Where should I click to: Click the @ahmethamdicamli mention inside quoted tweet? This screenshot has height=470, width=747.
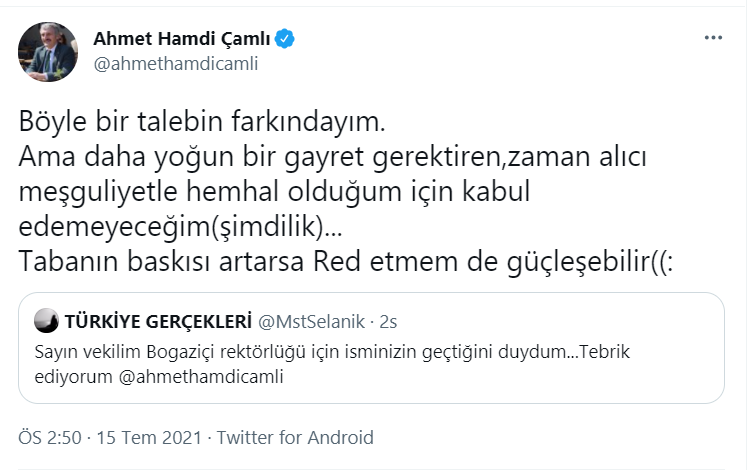click(184, 377)
